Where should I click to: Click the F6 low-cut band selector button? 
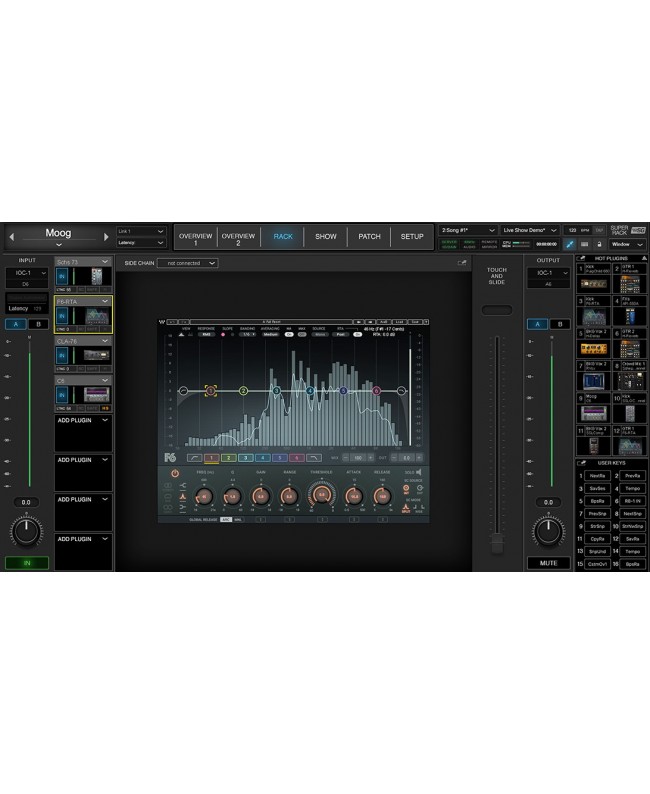coord(194,458)
